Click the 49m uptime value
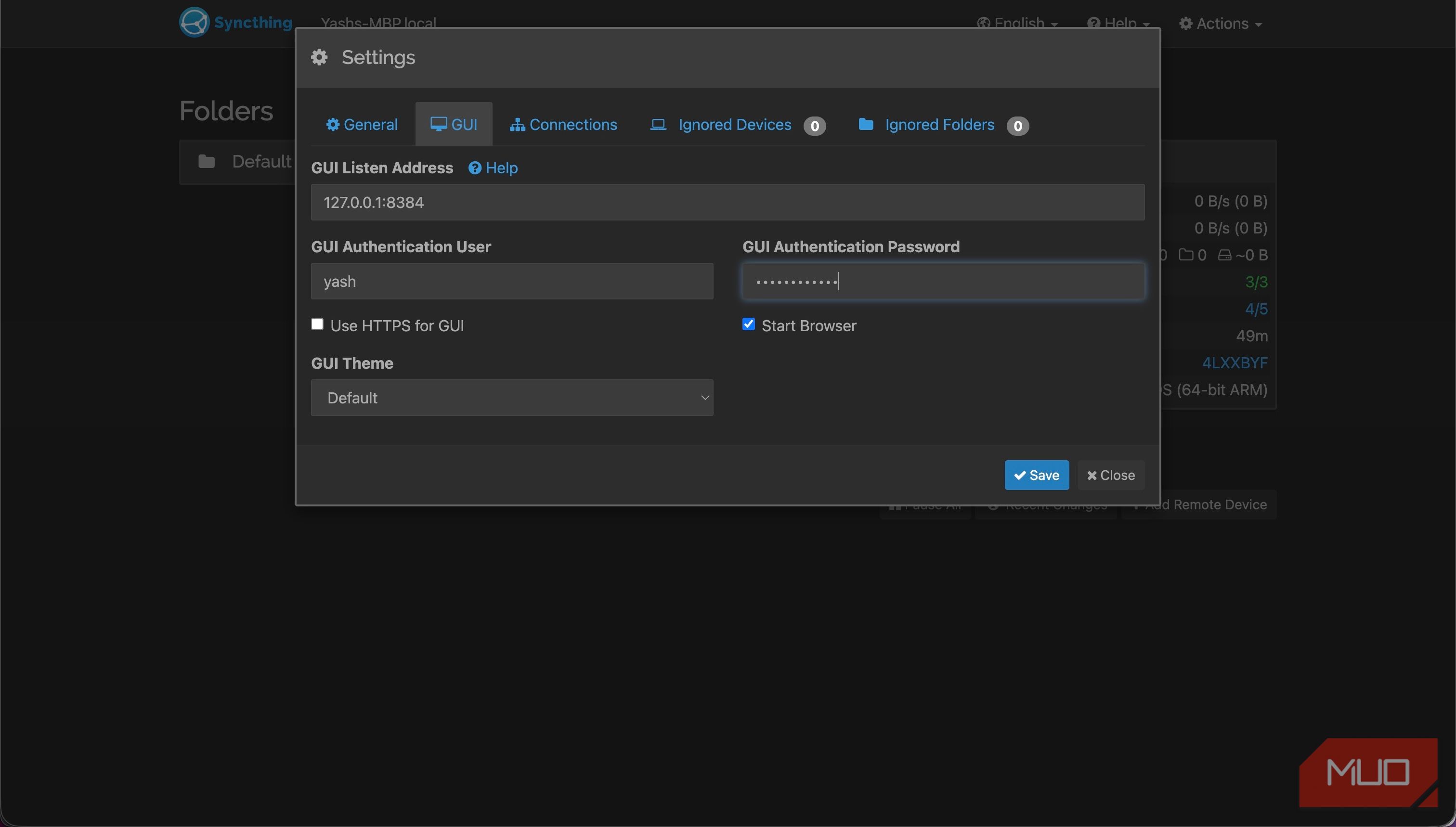This screenshot has width=1456, height=827. click(1251, 336)
